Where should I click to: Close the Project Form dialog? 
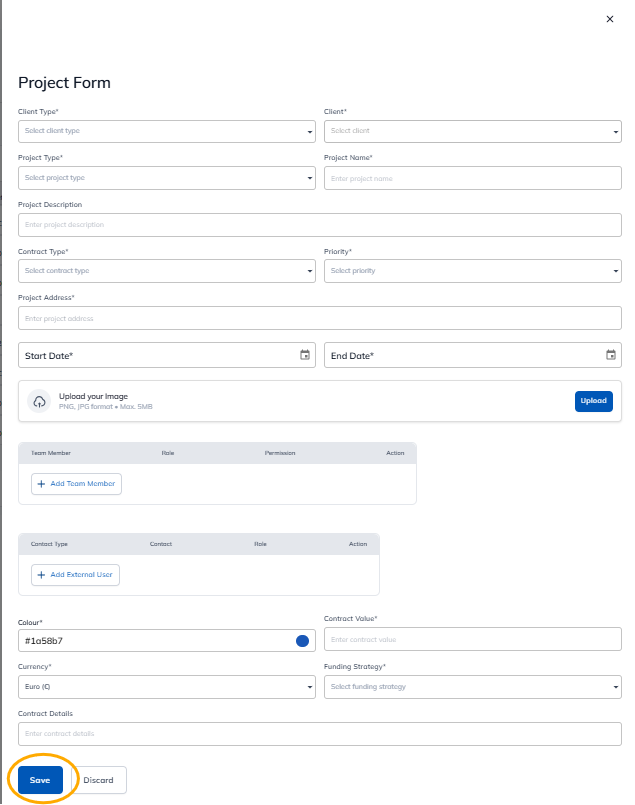point(610,19)
